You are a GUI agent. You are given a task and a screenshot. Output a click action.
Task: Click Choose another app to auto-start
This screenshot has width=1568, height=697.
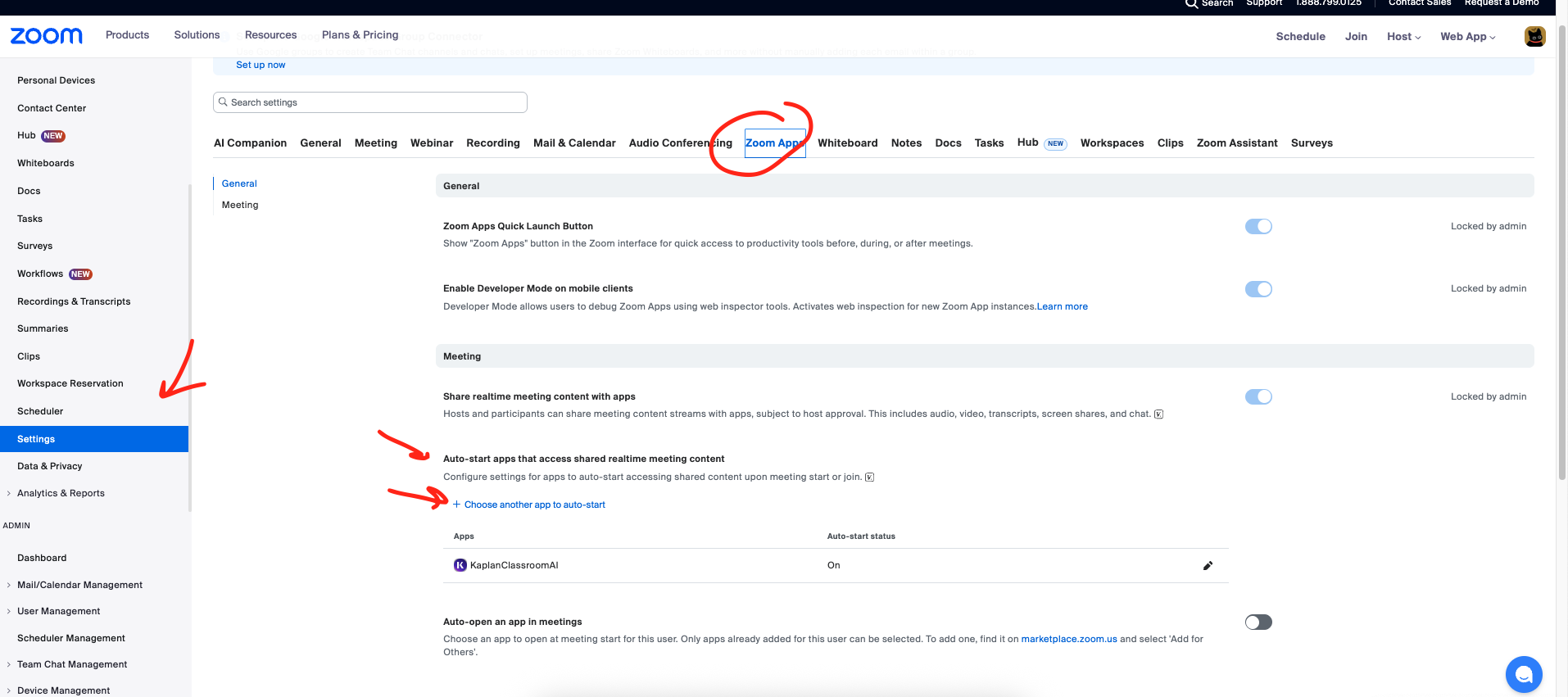click(535, 505)
